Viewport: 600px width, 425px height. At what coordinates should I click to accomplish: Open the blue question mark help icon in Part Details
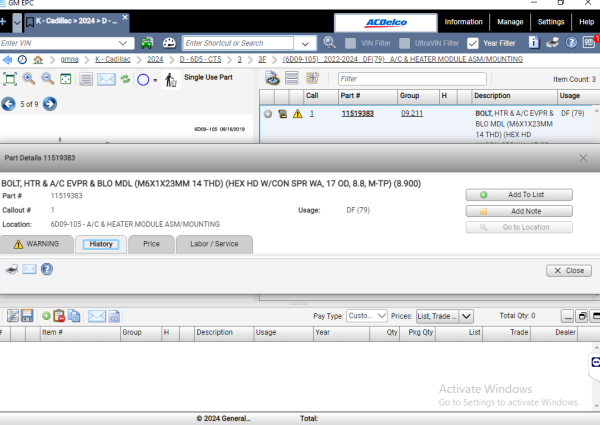coord(47,269)
